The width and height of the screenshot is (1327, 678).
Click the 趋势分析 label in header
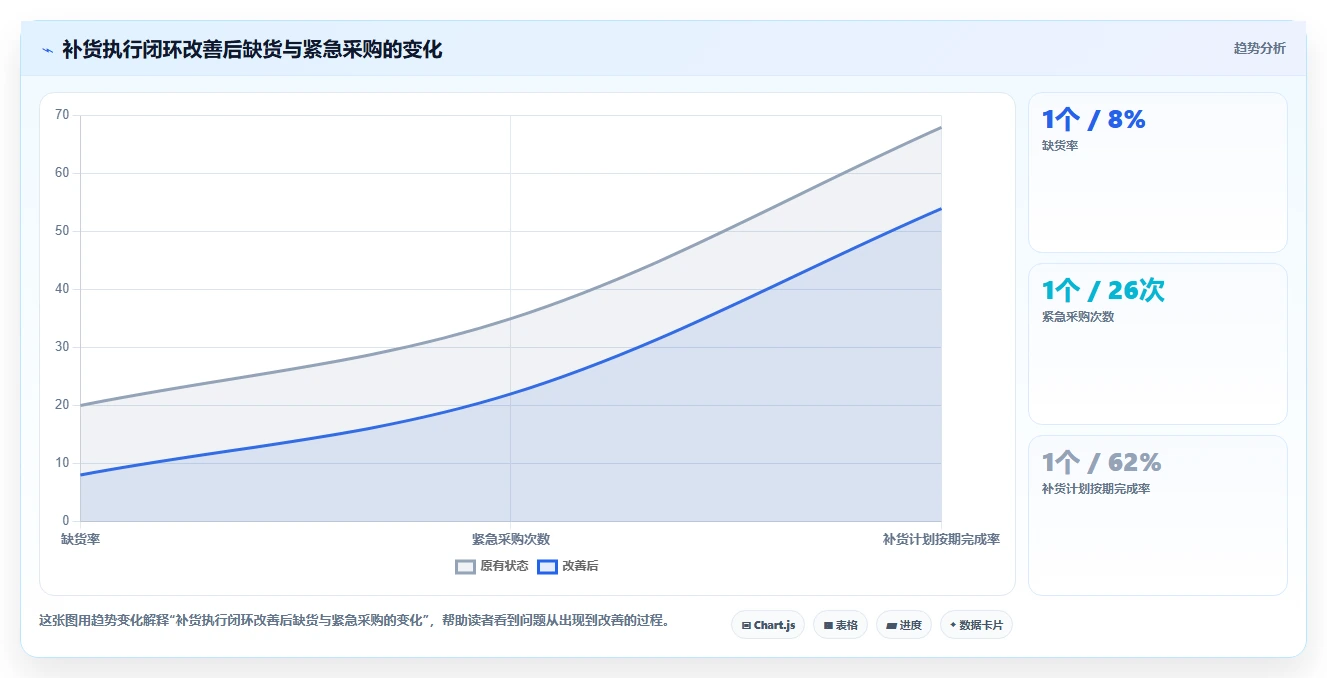(x=1260, y=48)
